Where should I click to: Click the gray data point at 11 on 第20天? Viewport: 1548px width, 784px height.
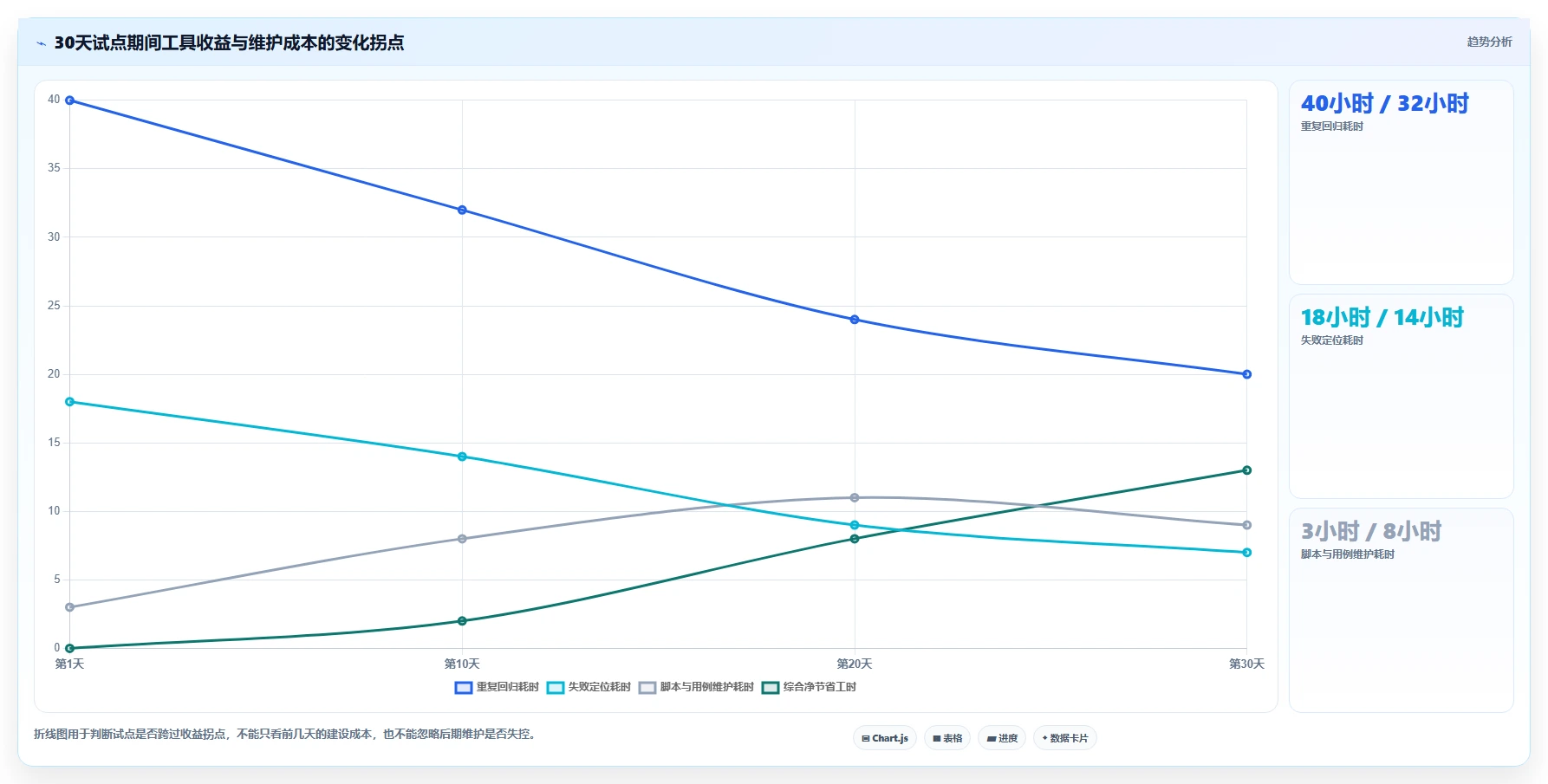[855, 497]
